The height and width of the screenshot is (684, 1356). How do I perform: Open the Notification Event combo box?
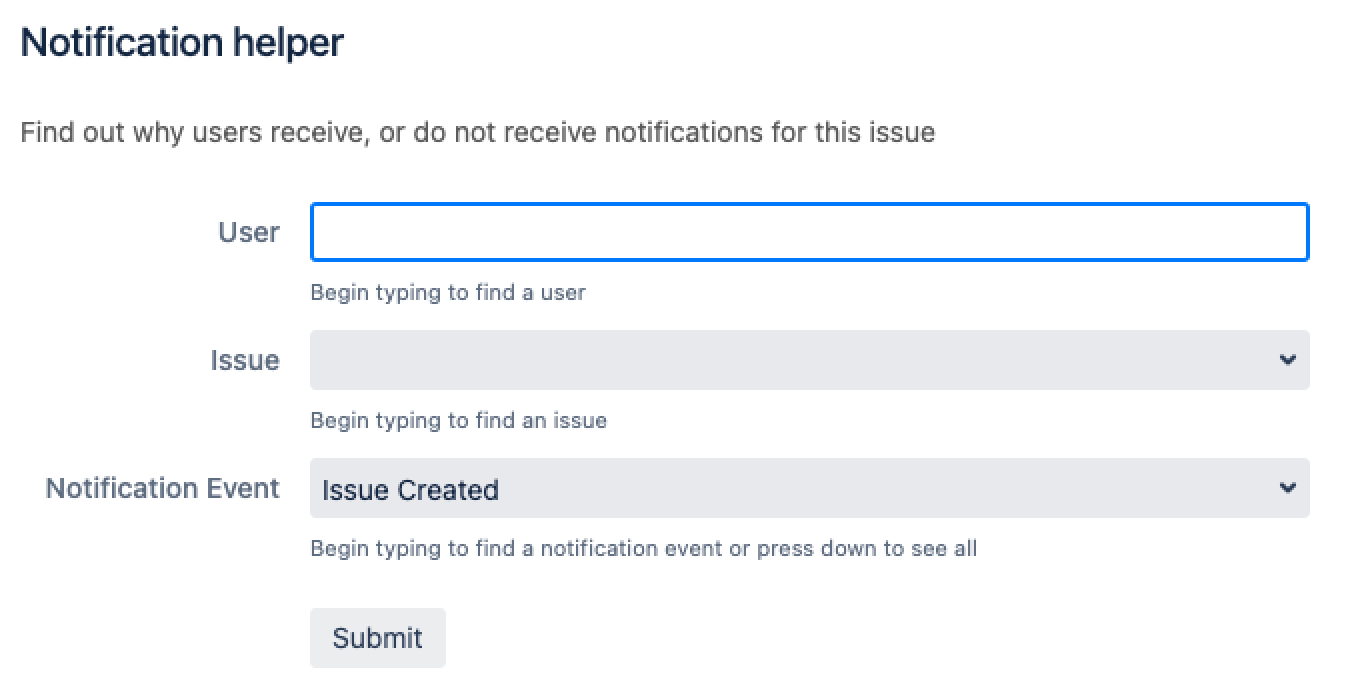pos(790,489)
